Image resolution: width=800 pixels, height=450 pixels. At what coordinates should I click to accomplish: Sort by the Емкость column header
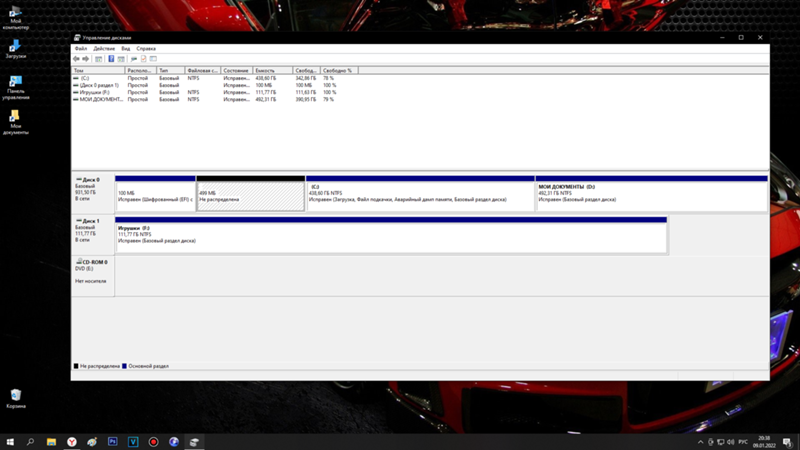272,70
